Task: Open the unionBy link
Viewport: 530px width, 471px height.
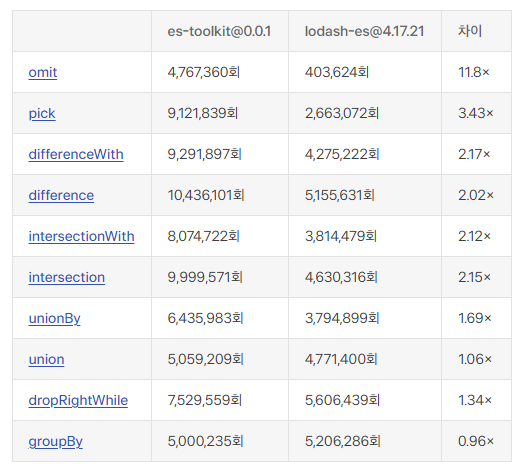Action: 54,319
